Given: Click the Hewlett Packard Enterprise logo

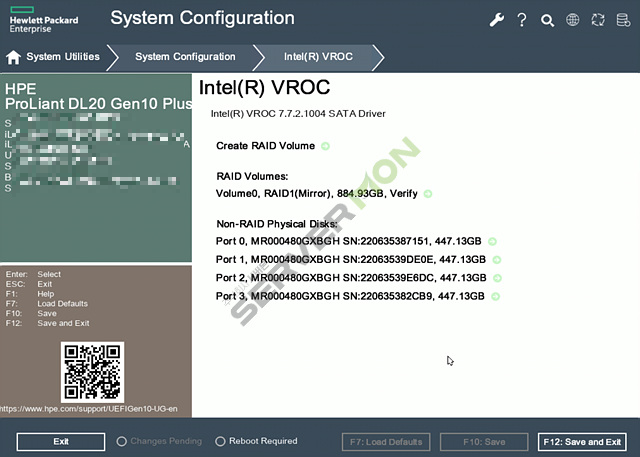Looking at the screenshot, I should [x=44, y=20].
